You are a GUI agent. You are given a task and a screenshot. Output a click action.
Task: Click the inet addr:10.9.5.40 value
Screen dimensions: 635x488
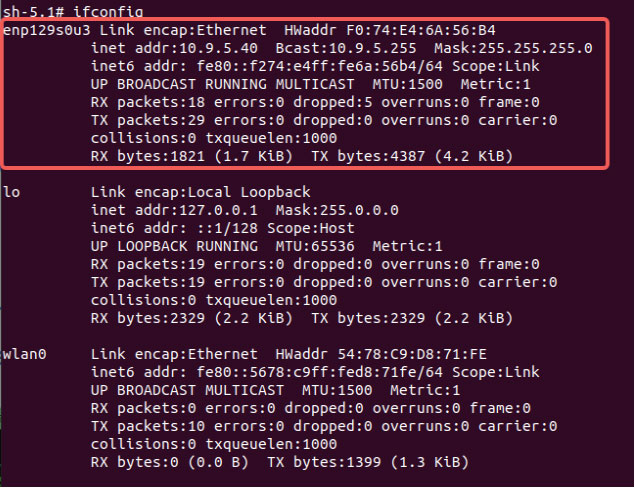[174, 48]
